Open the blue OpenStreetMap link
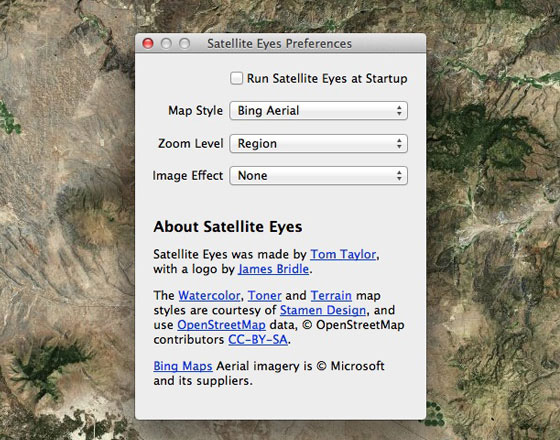Screen dimensions: 560x440 (221, 325)
